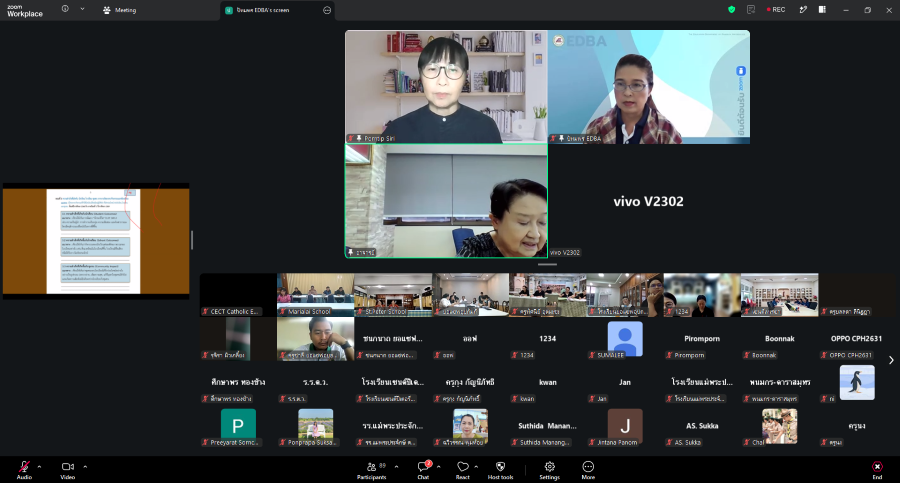Expand dropdown arrow beside meeting info
The image size is (900, 483).
click(x=82, y=9)
